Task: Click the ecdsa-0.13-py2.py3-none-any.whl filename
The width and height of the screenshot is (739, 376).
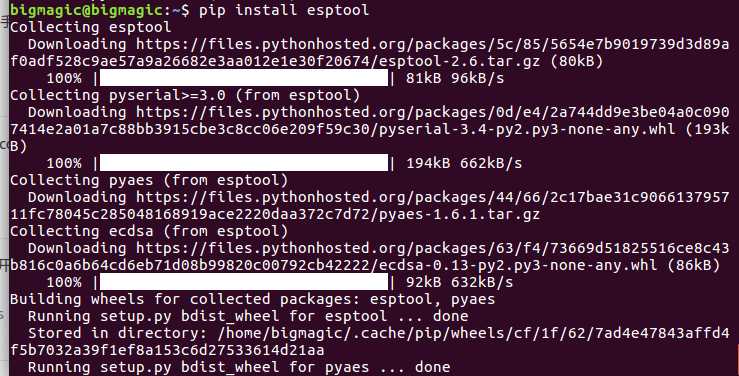Action: point(518,265)
